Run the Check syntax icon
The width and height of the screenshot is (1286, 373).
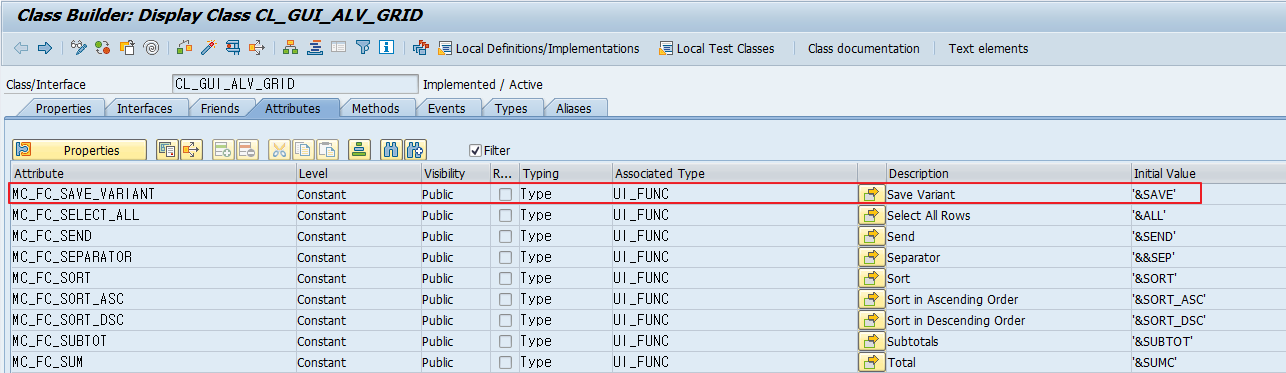pyautogui.click(x=185, y=48)
